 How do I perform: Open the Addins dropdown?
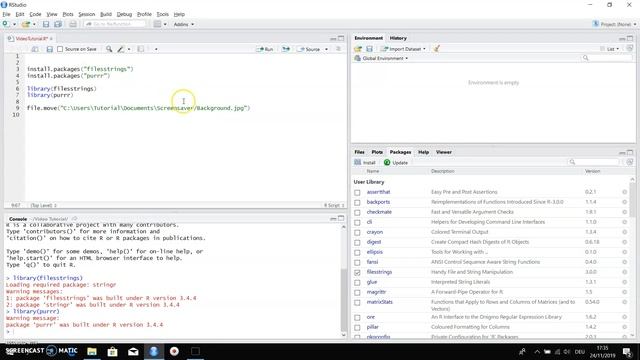pyautogui.click(x=184, y=24)
